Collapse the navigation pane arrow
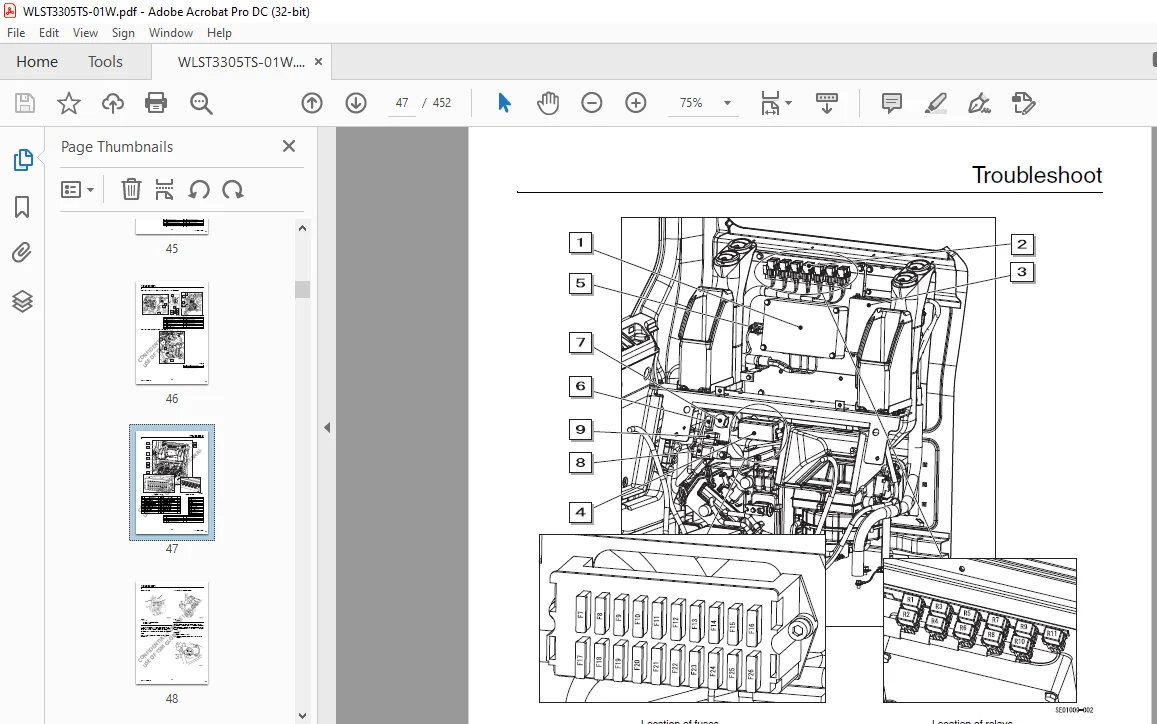Image resolution: width=1157 pixels, height=724 pixels. click(327, 427)
